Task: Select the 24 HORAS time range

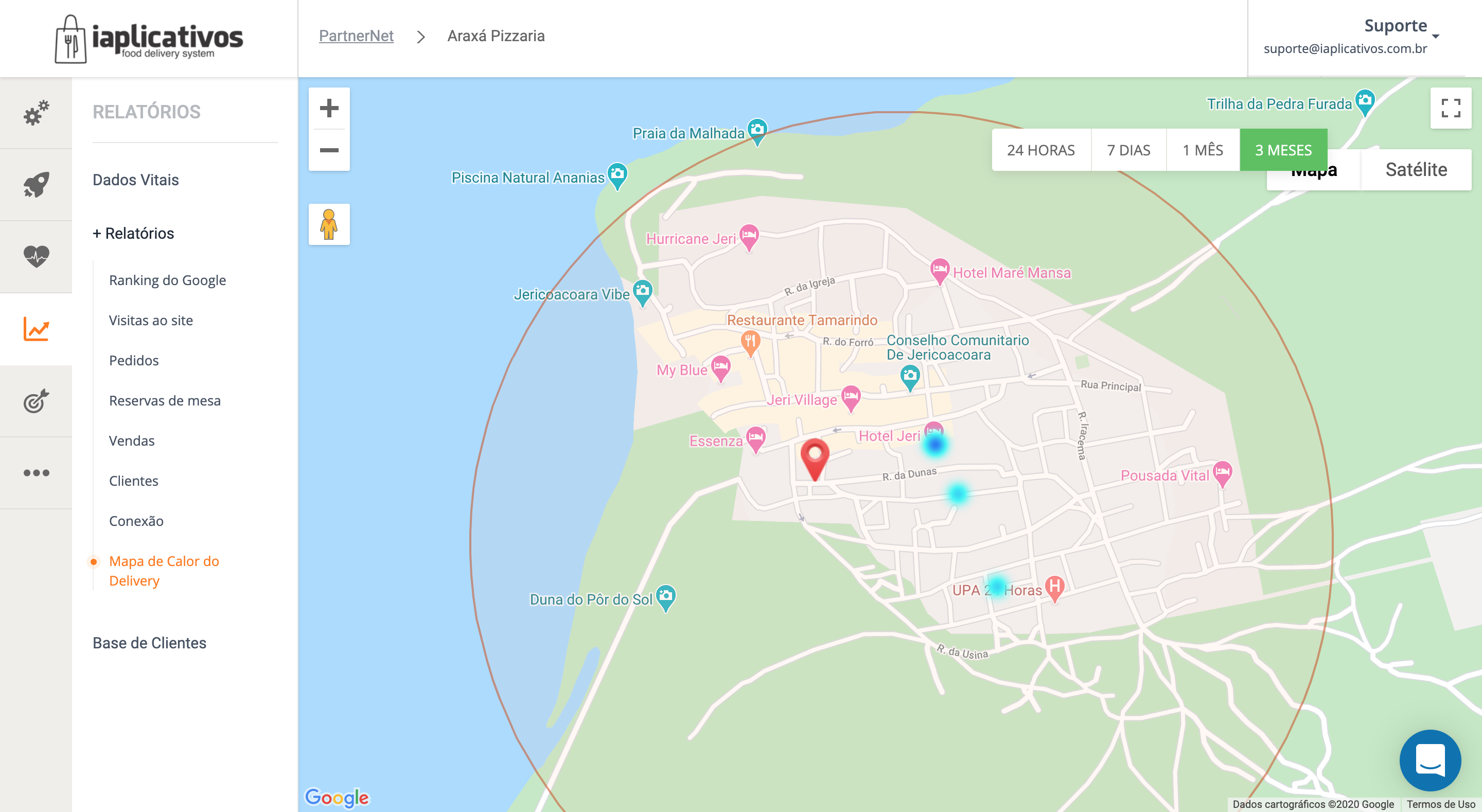Action: (1040, 150)
